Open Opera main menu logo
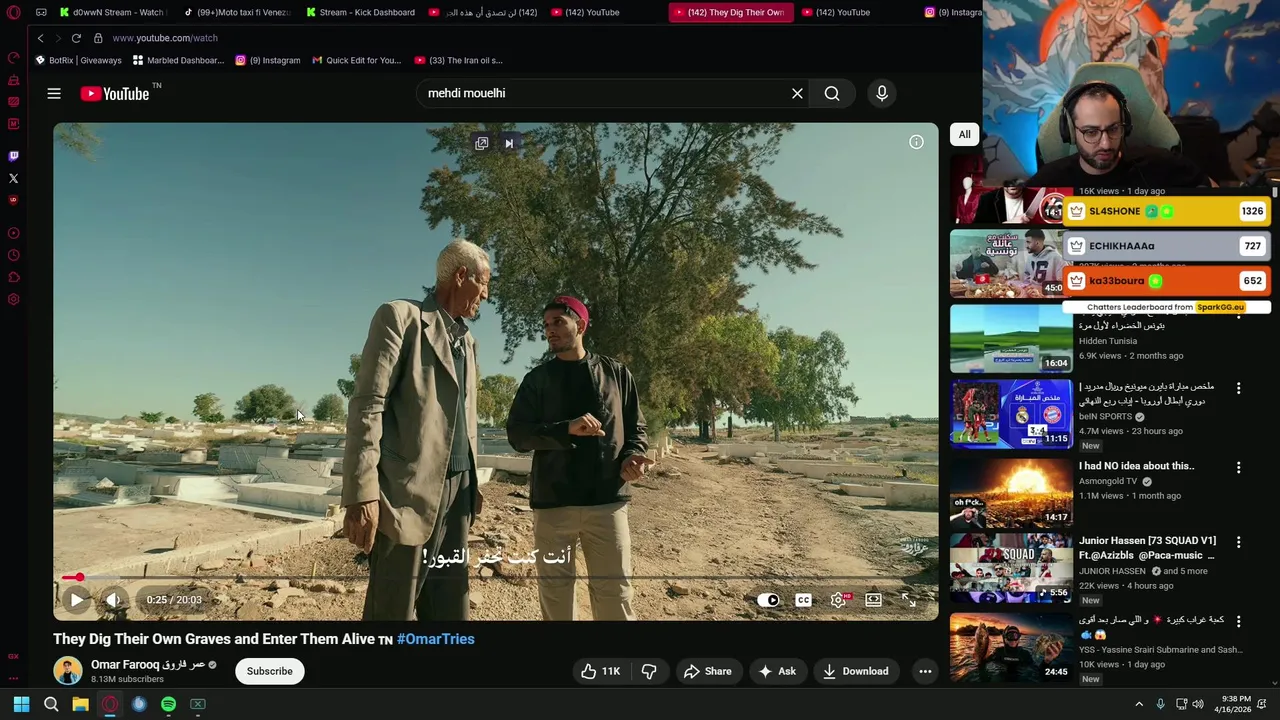Viewport: 1280px width, 720px height. point(13,12)
